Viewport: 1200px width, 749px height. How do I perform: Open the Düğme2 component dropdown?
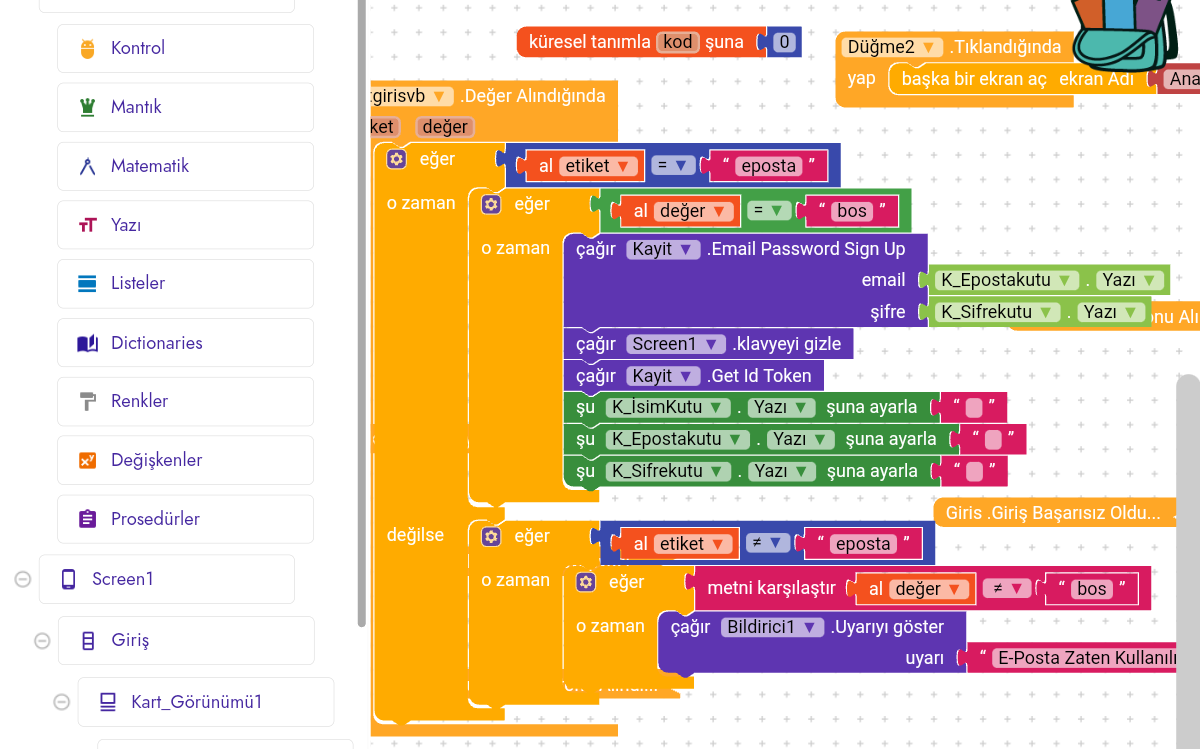tap(931, 47)
